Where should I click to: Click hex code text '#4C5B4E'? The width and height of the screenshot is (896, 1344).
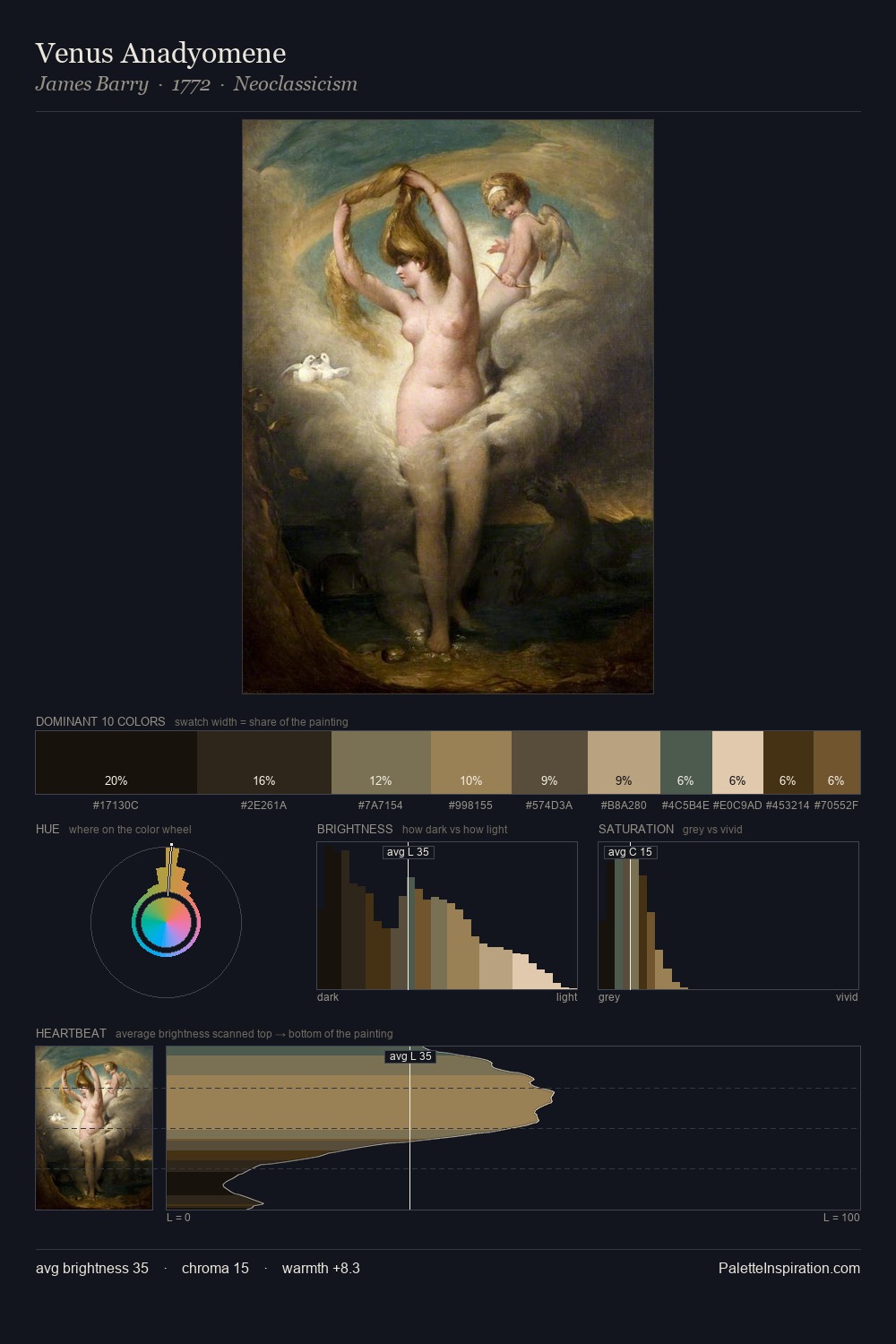click(x=686, y=806)
